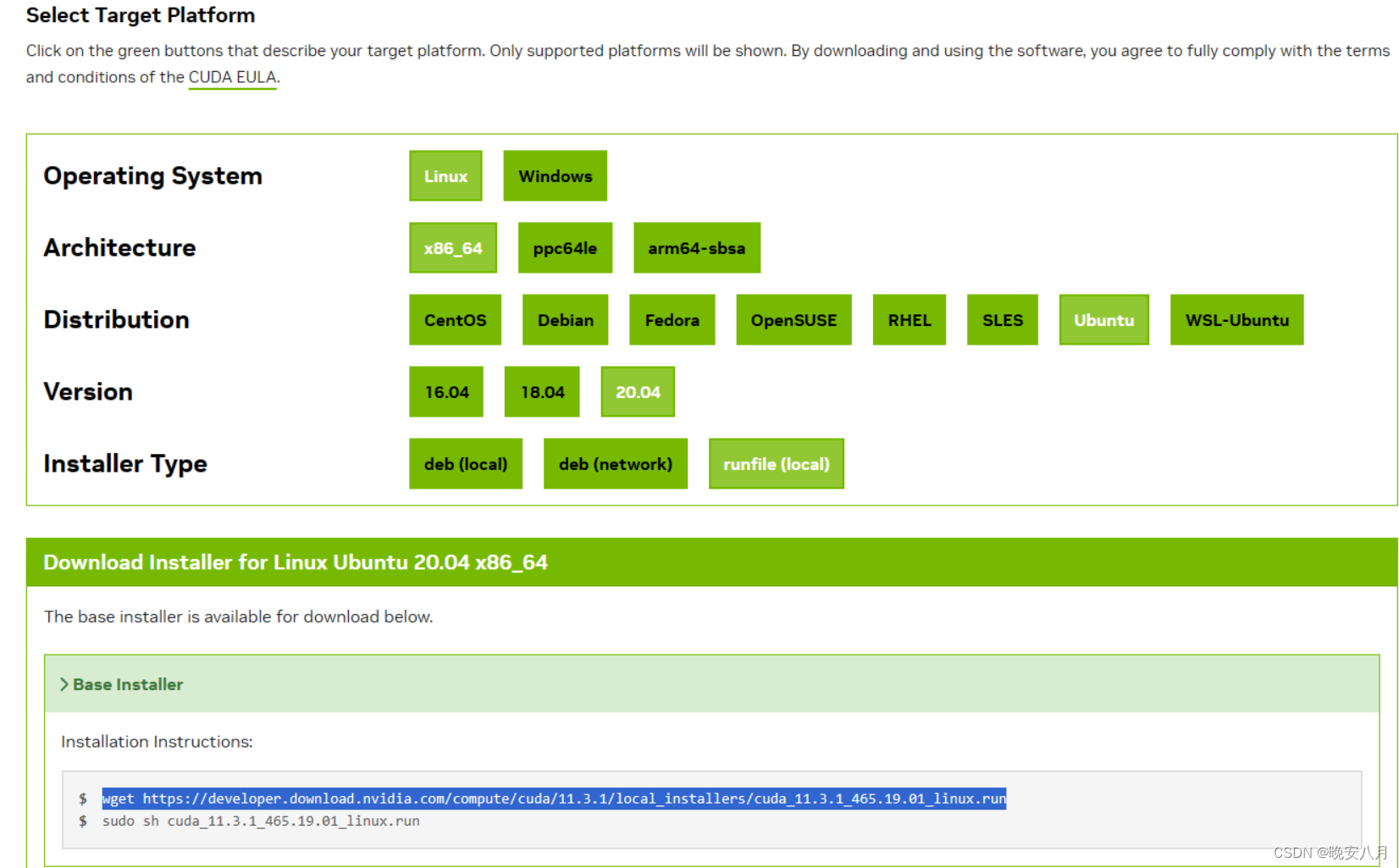Choose the x86_64 architecture
This screenshot has width=1399, height=868.
453,248
